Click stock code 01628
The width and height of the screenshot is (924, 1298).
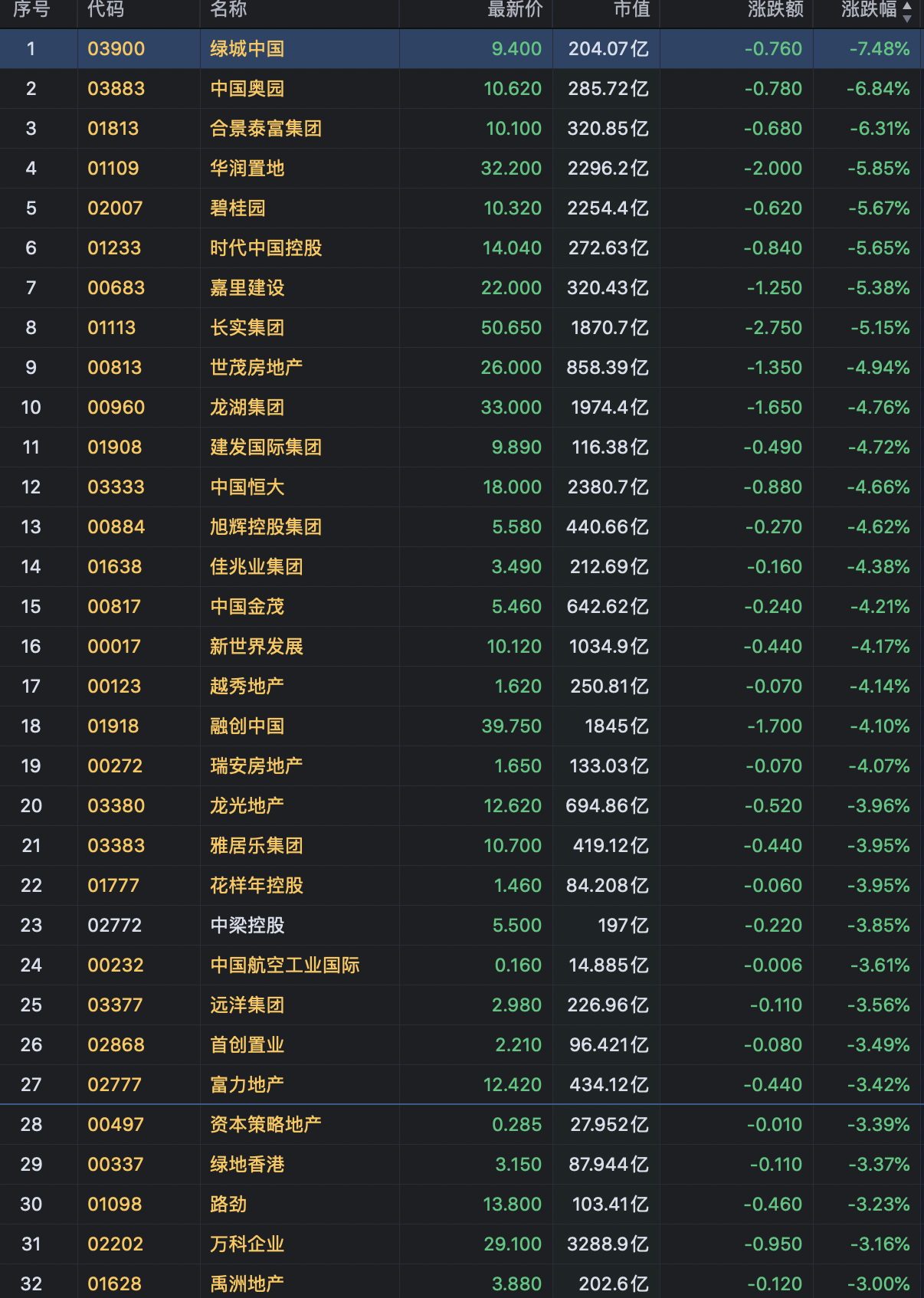click(115, 1284)
